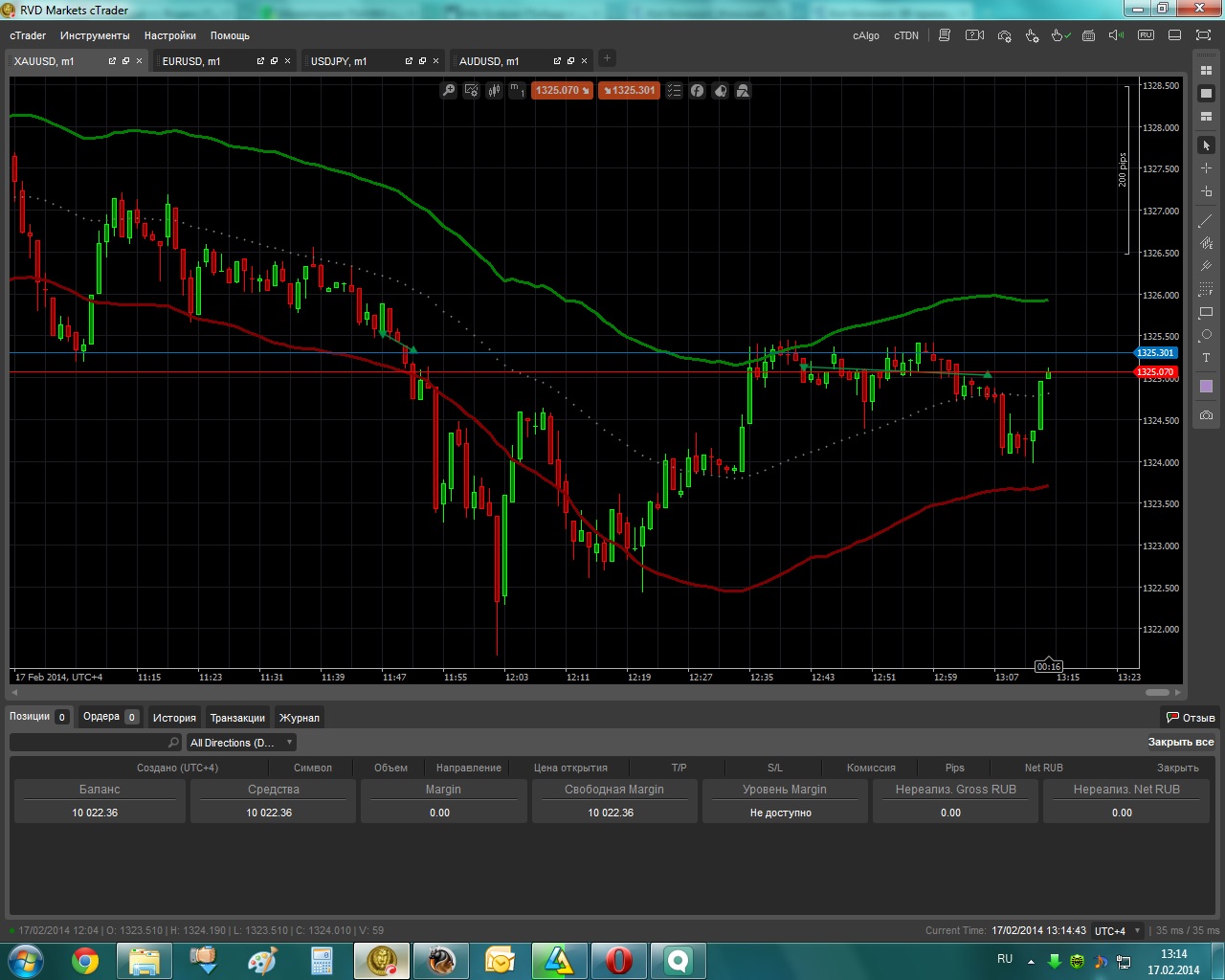Open the chart objects shapes icon

743,90
